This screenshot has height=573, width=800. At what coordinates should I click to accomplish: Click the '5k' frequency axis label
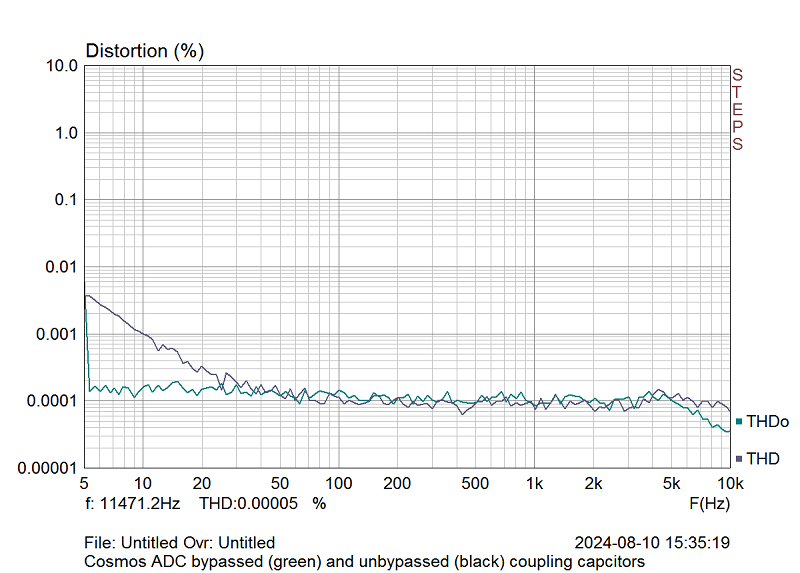click(671, 483)
